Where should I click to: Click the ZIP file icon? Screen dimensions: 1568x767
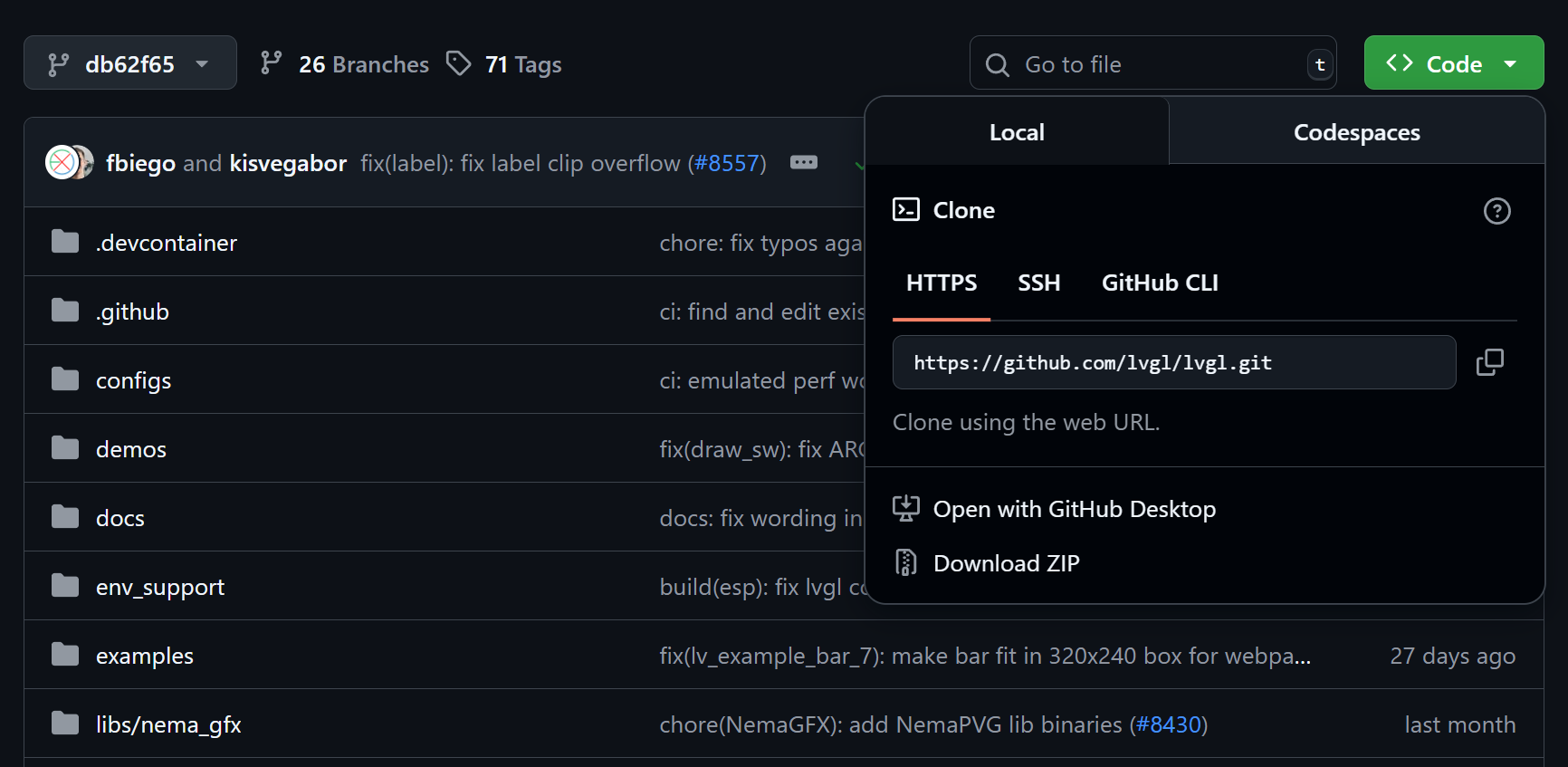coord(906,563)
